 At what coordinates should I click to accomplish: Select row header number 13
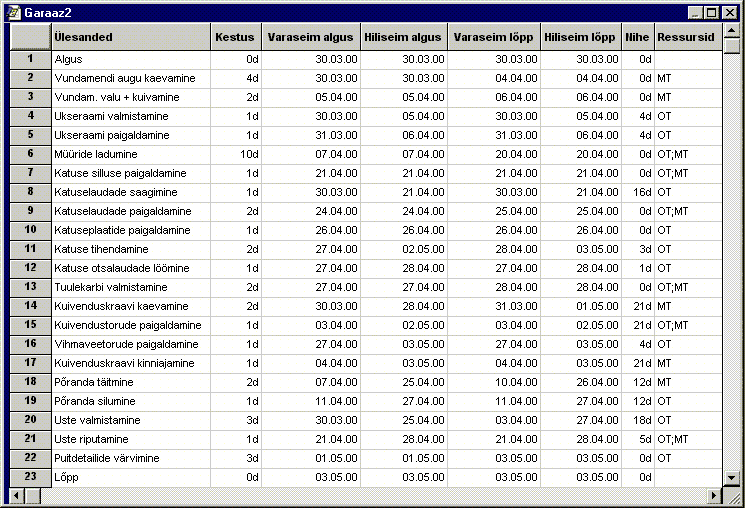point(30,287)
